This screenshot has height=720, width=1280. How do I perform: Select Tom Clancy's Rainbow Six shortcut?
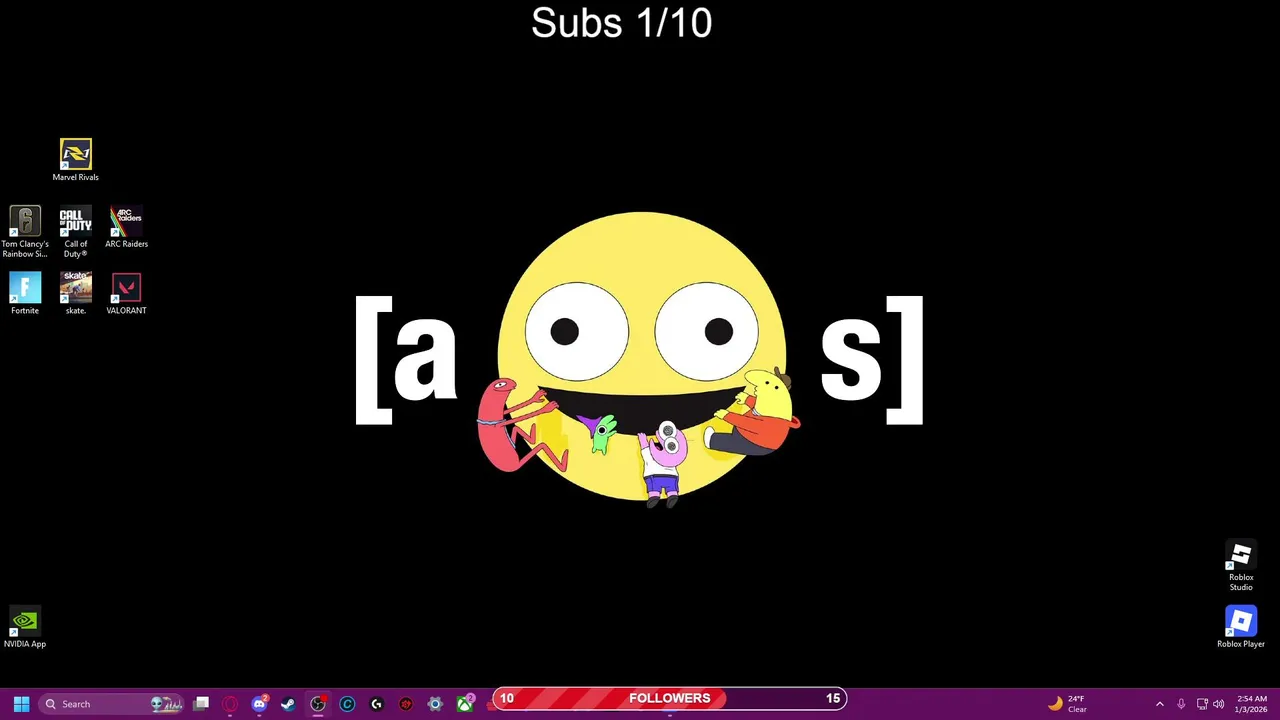coord(25,232)
